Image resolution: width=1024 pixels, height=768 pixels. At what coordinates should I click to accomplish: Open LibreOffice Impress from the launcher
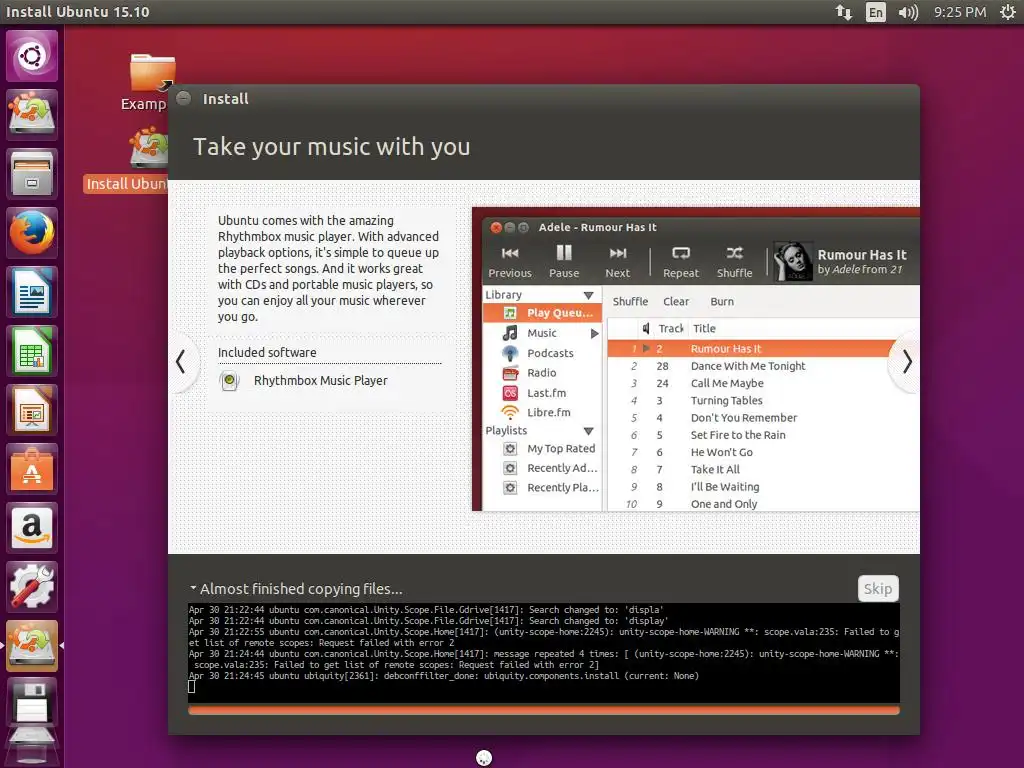[31, 409]
